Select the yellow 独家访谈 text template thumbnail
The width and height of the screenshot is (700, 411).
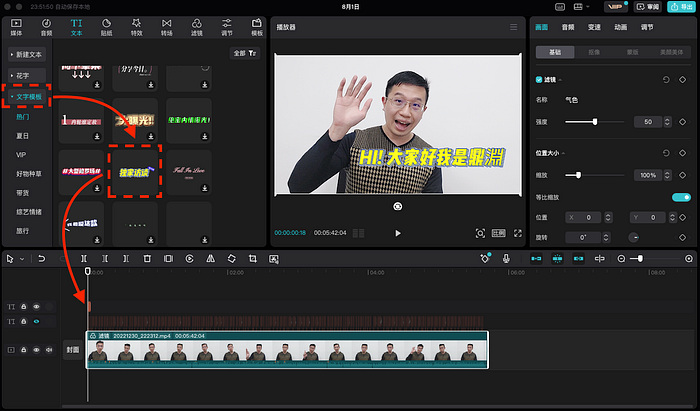click(x=135, y=172)
